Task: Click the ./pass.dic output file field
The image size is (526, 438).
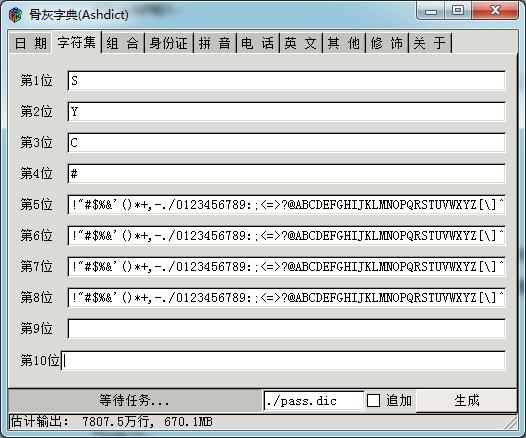Action: coord(314,401)
